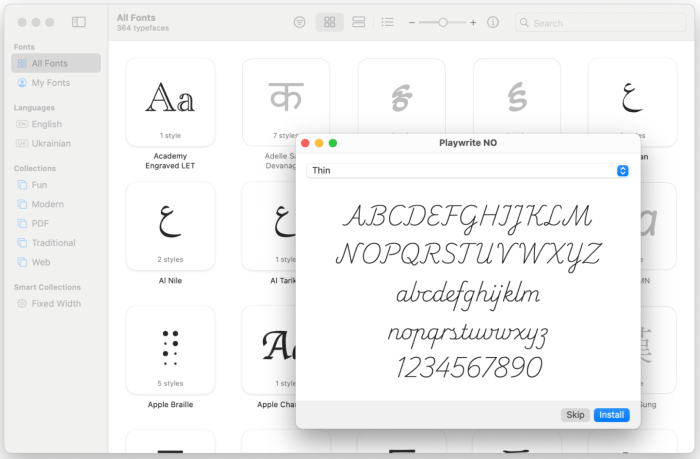700x459 pixels.
Task: Click the Traditional collection icon
Action: 22,243
